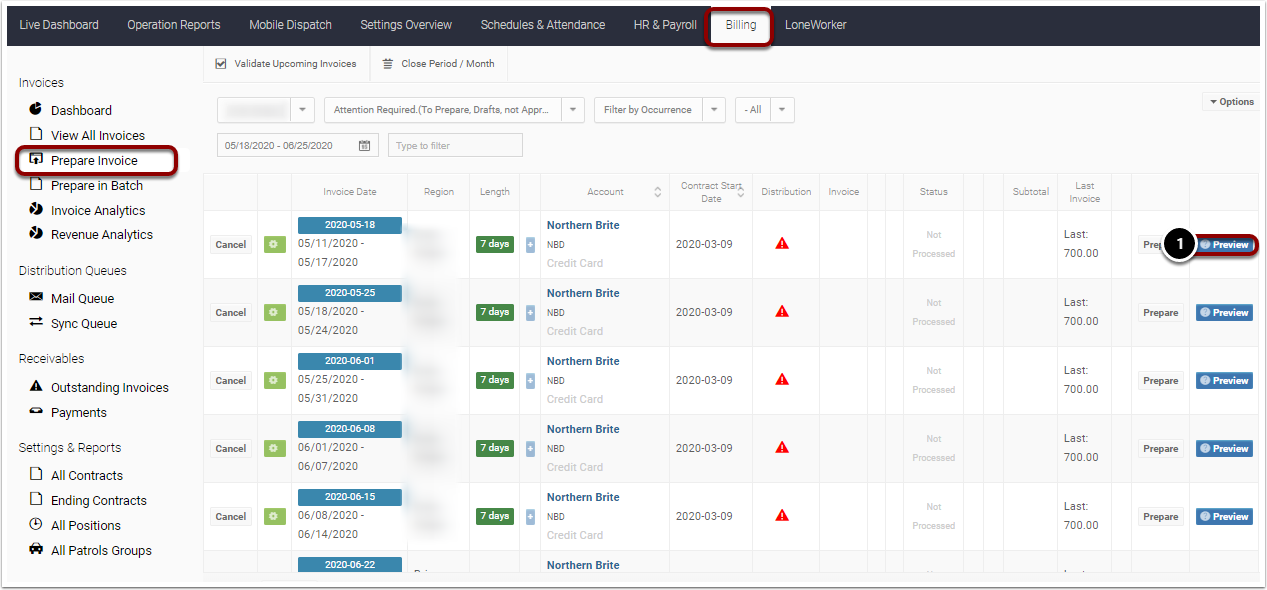Switch to the Billing tab

pos(739,24)
